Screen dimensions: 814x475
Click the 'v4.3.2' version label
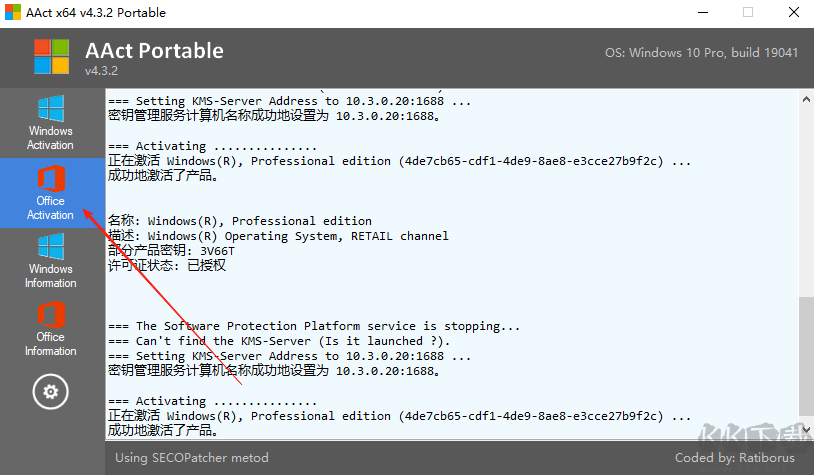point(101,71)
